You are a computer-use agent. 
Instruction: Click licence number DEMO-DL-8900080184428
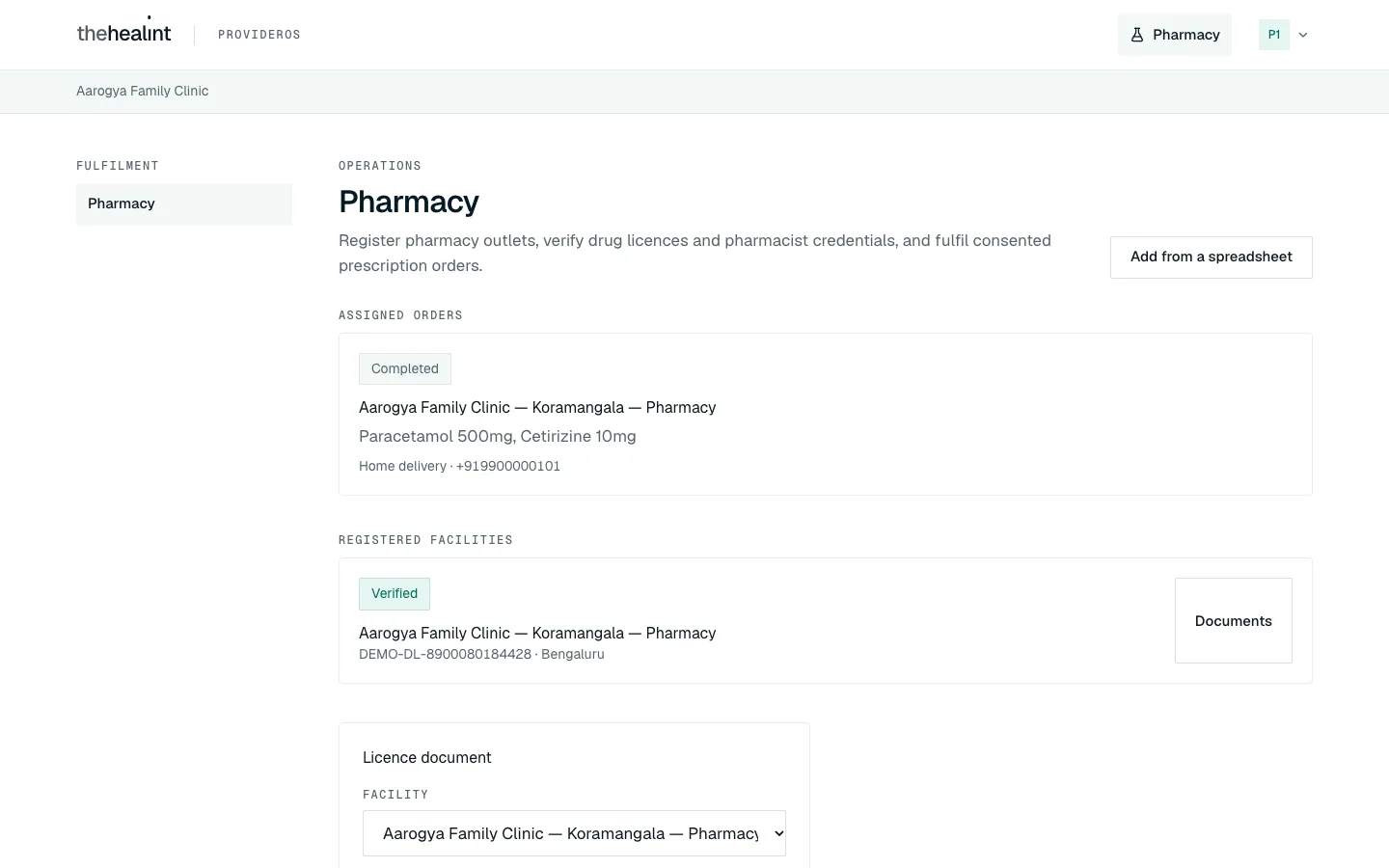445,654
